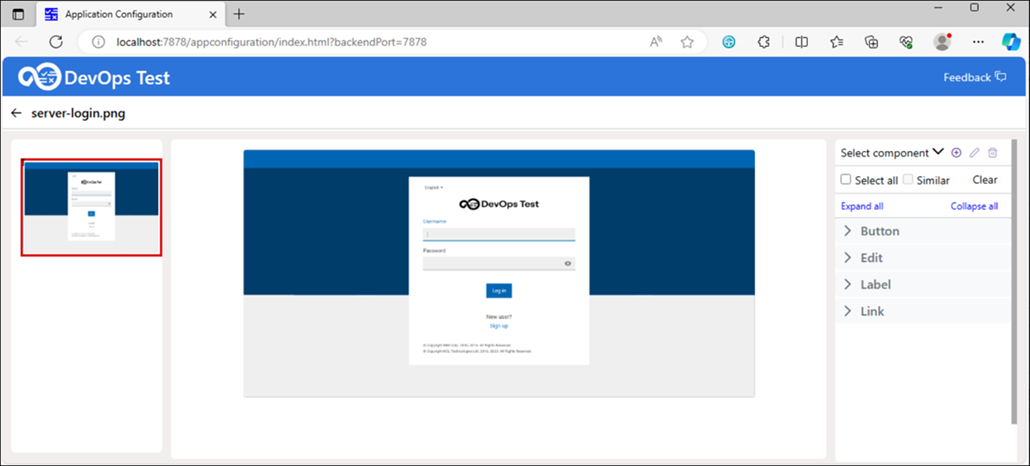This screenshot has width=1030, height=466.
Task: Click the Sign up link in preview
Action: pyautogui.click(x=499, y=326)
